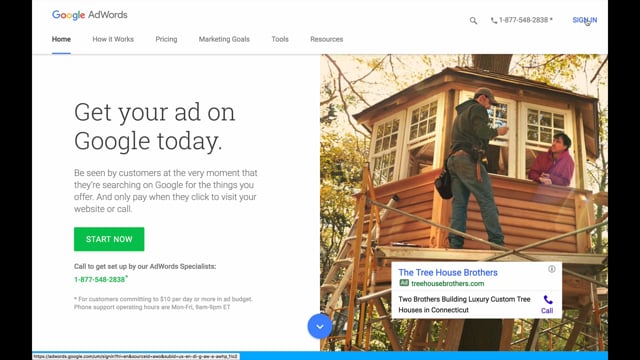Select the Home tab

coord(61,39)
